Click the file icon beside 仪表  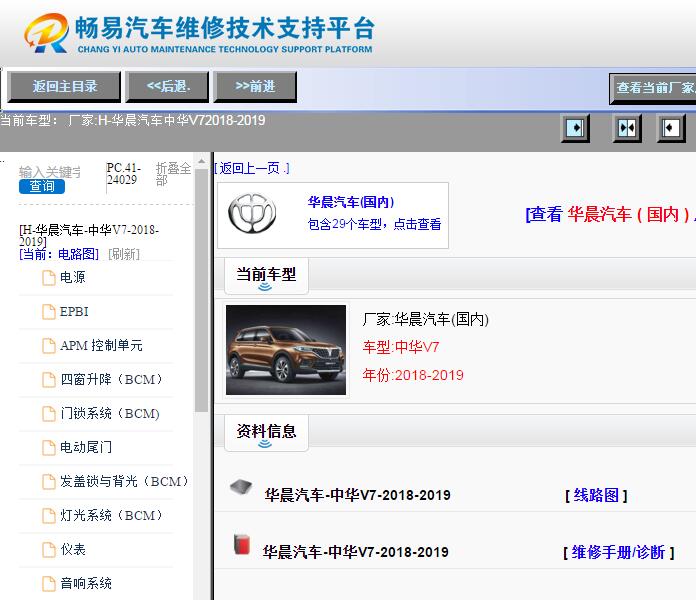point(48,549)
